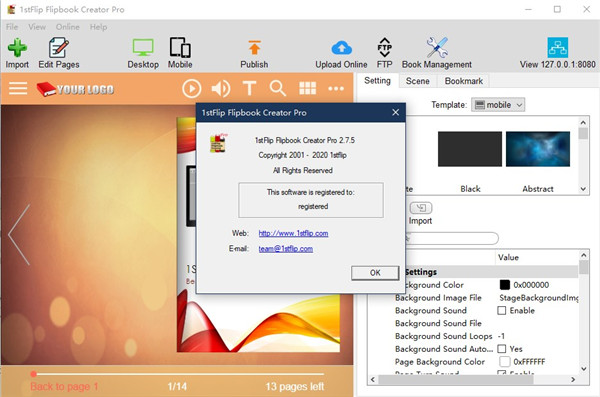This screenshot has height=397, width=600.
Task: Click the Publish icon
Action: (x=254, y=48)
